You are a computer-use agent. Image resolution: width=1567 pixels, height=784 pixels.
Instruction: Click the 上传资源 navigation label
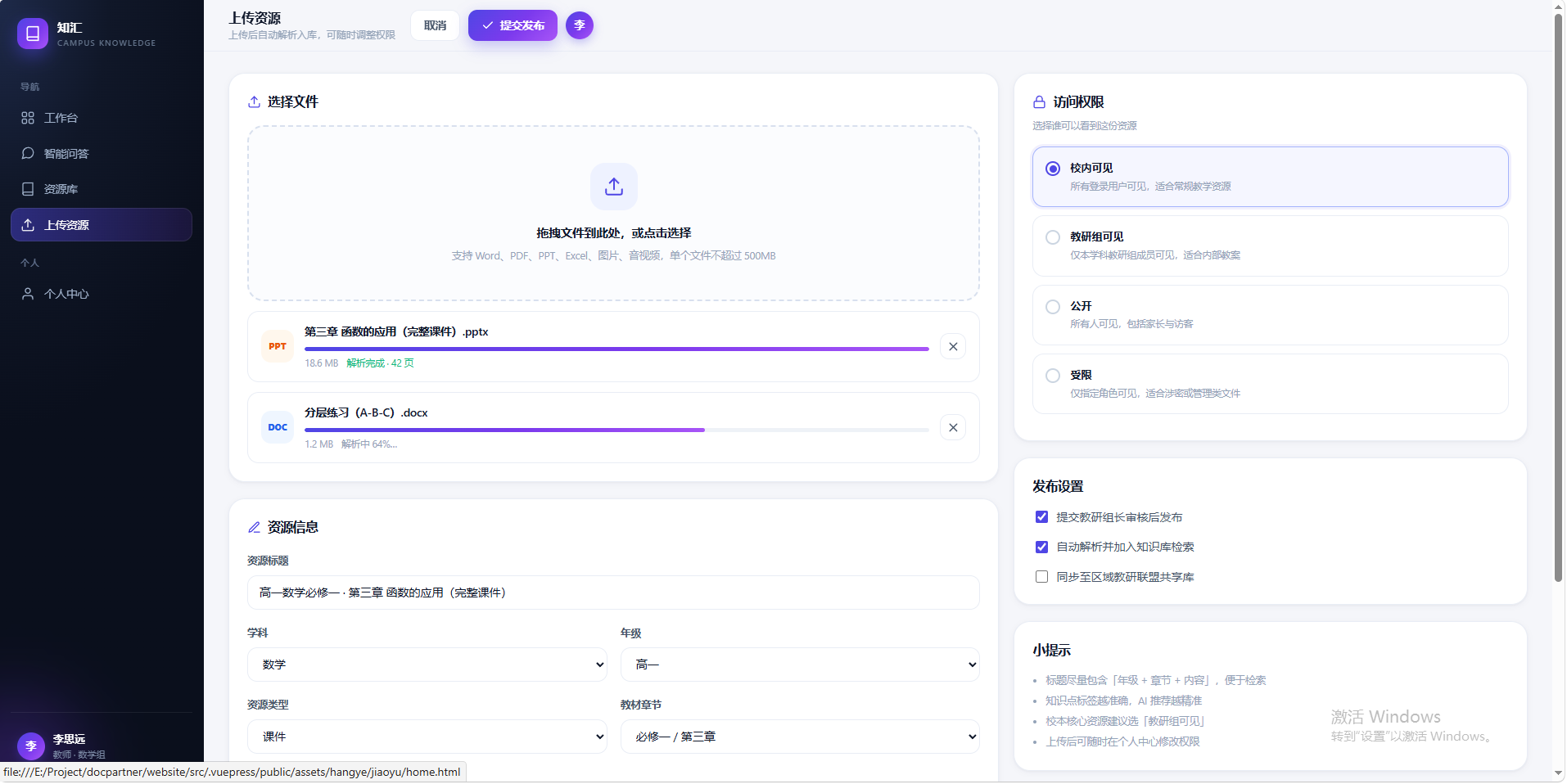click(x=67, y=225)
